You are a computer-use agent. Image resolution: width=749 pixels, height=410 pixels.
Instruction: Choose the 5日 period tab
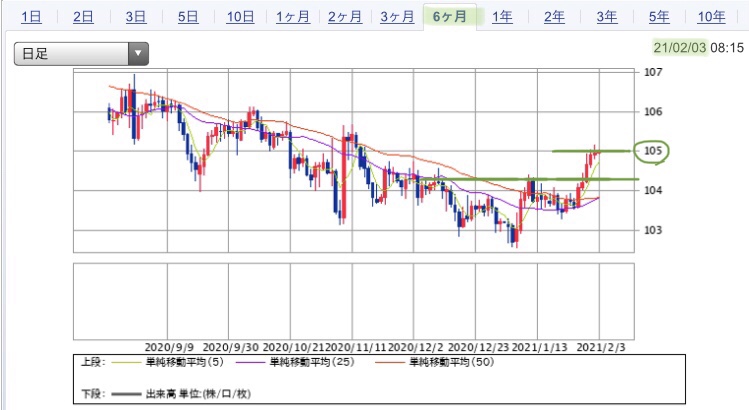(188, 17)
